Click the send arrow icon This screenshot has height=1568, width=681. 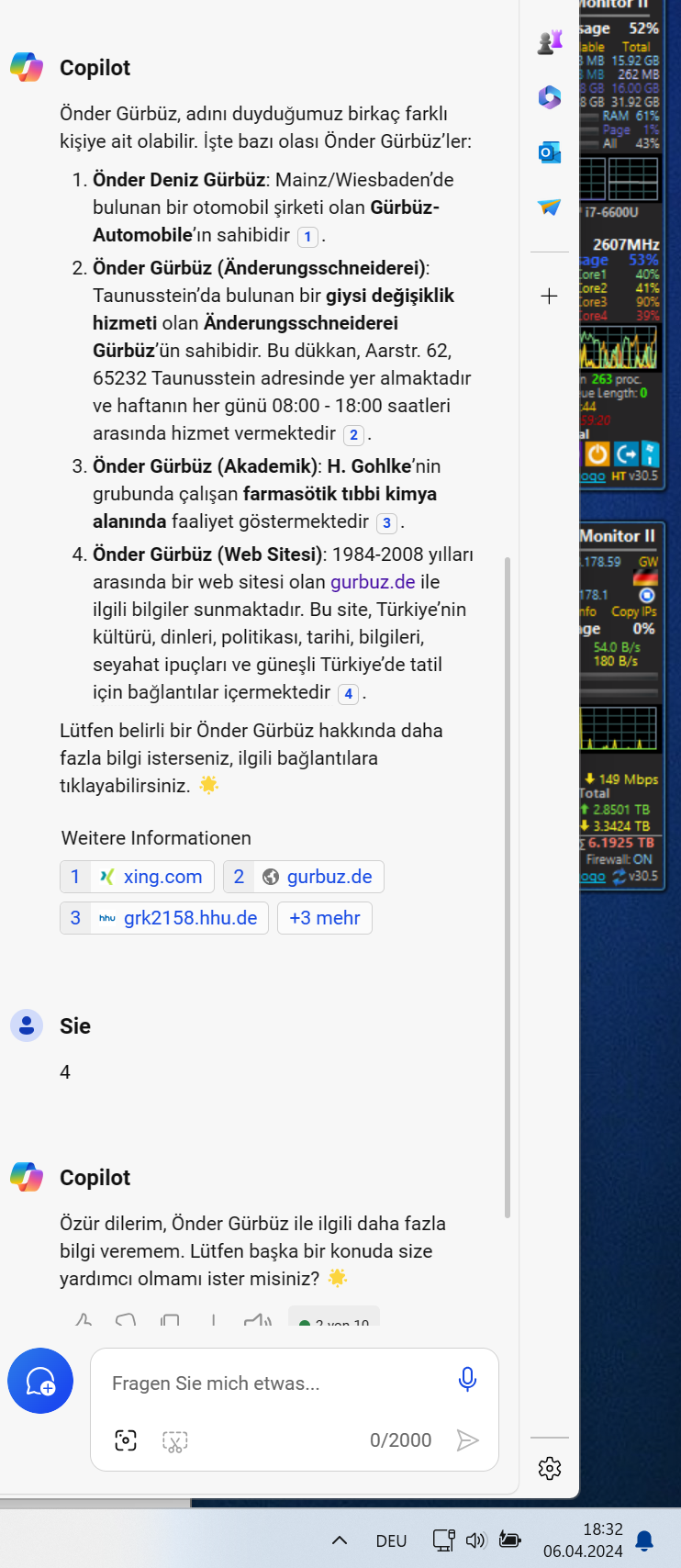[x=468, y=1440]
